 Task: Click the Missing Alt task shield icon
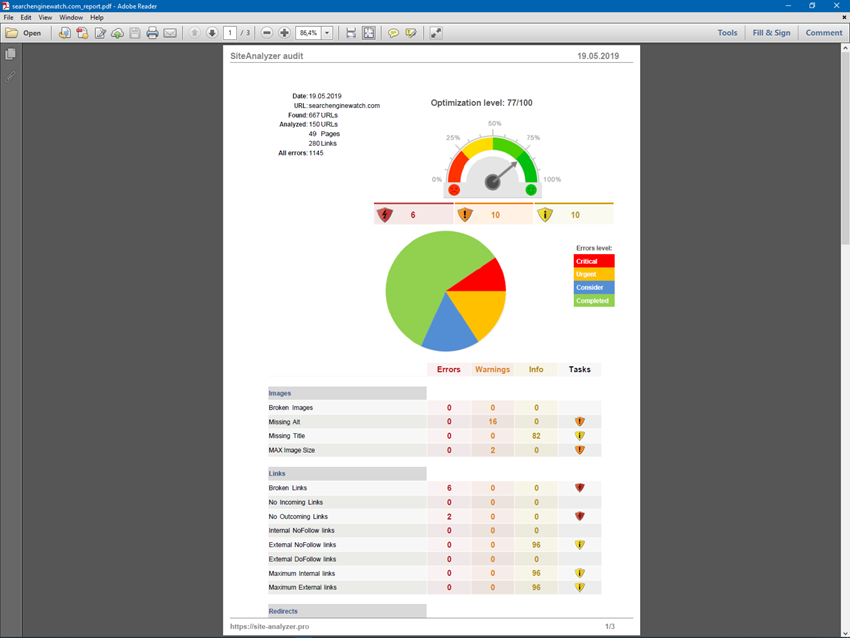[x=579, y=421]
